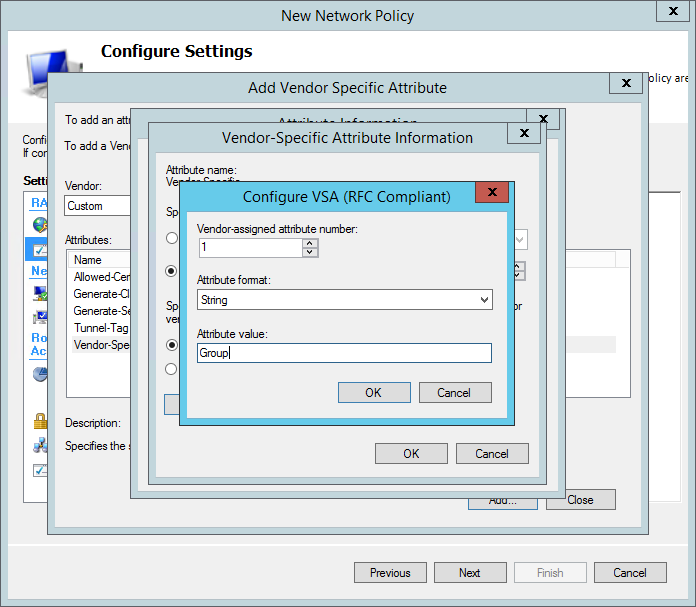Click OK in Configure VSA dialog
This screenshot has width=696, height=607.
pyautogui.click(x=374, y=393)
